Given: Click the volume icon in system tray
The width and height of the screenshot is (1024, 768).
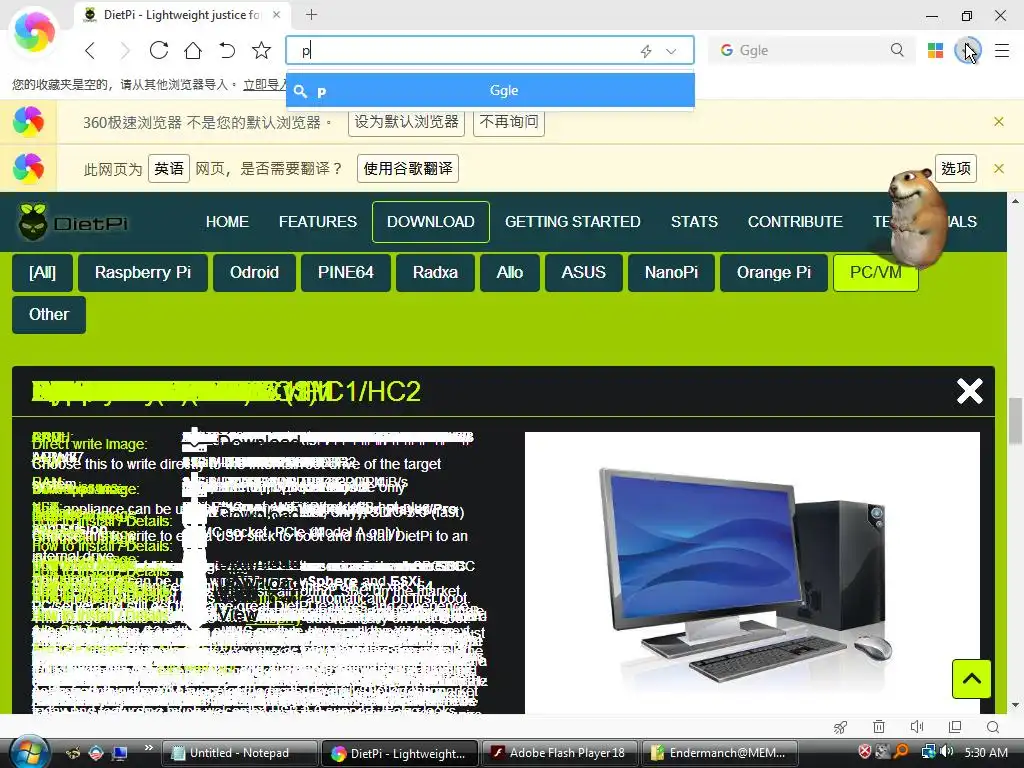Looking at the screenshot, I should [x=947, y=752].
